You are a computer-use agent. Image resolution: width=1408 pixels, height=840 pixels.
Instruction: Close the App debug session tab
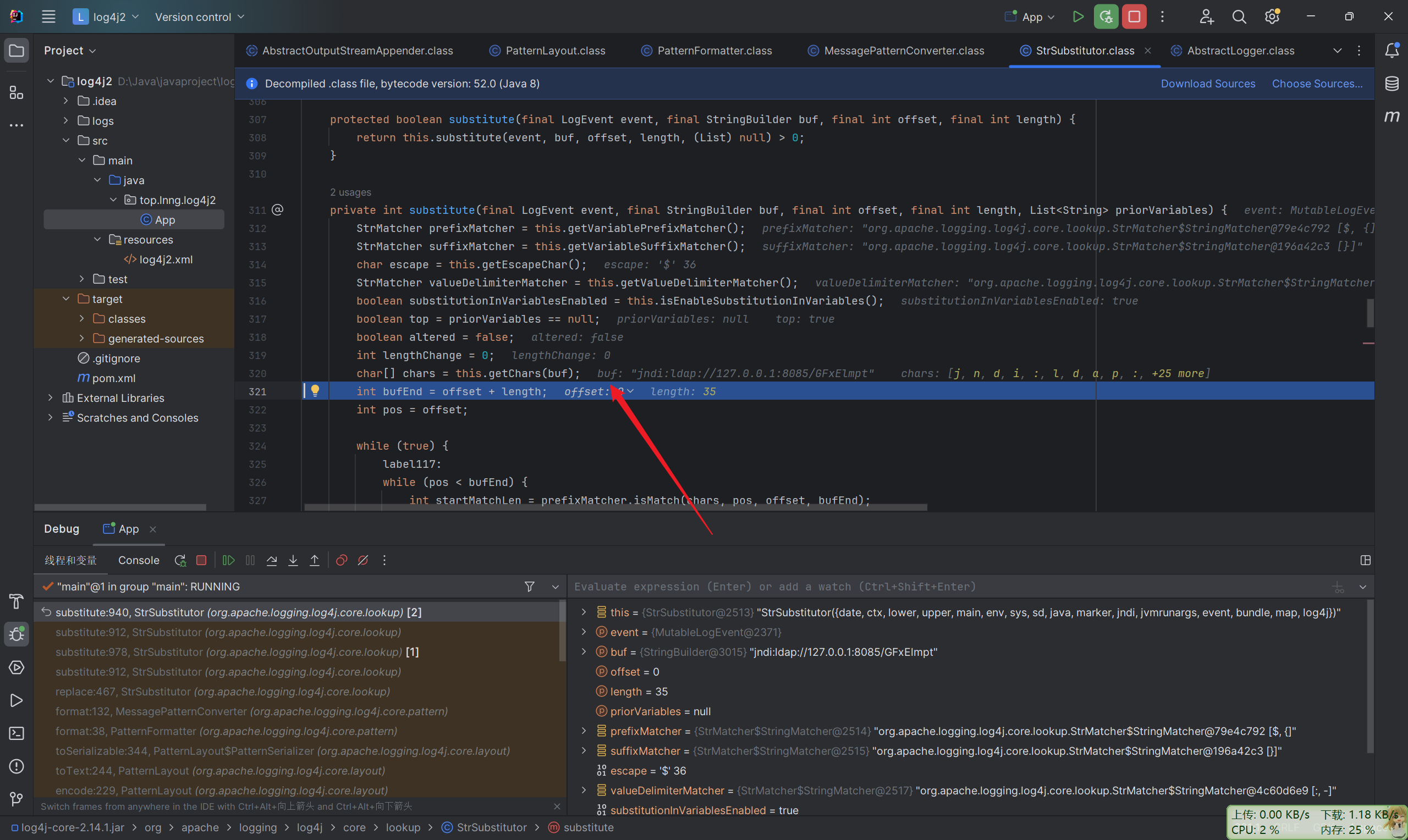click(x=153, y=529)
